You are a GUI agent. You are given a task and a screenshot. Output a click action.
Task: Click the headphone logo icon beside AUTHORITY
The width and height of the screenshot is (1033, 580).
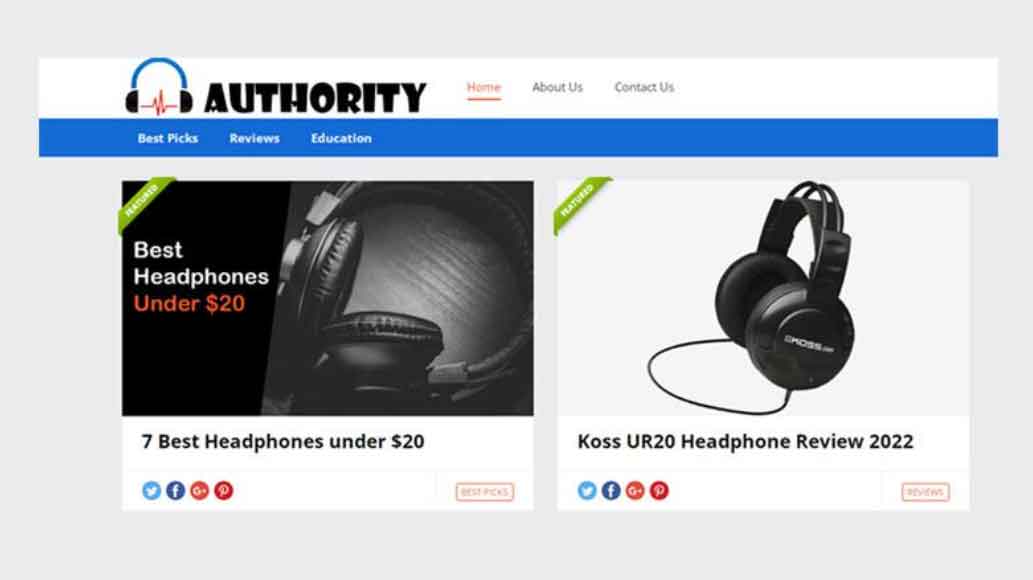point(159,86)
